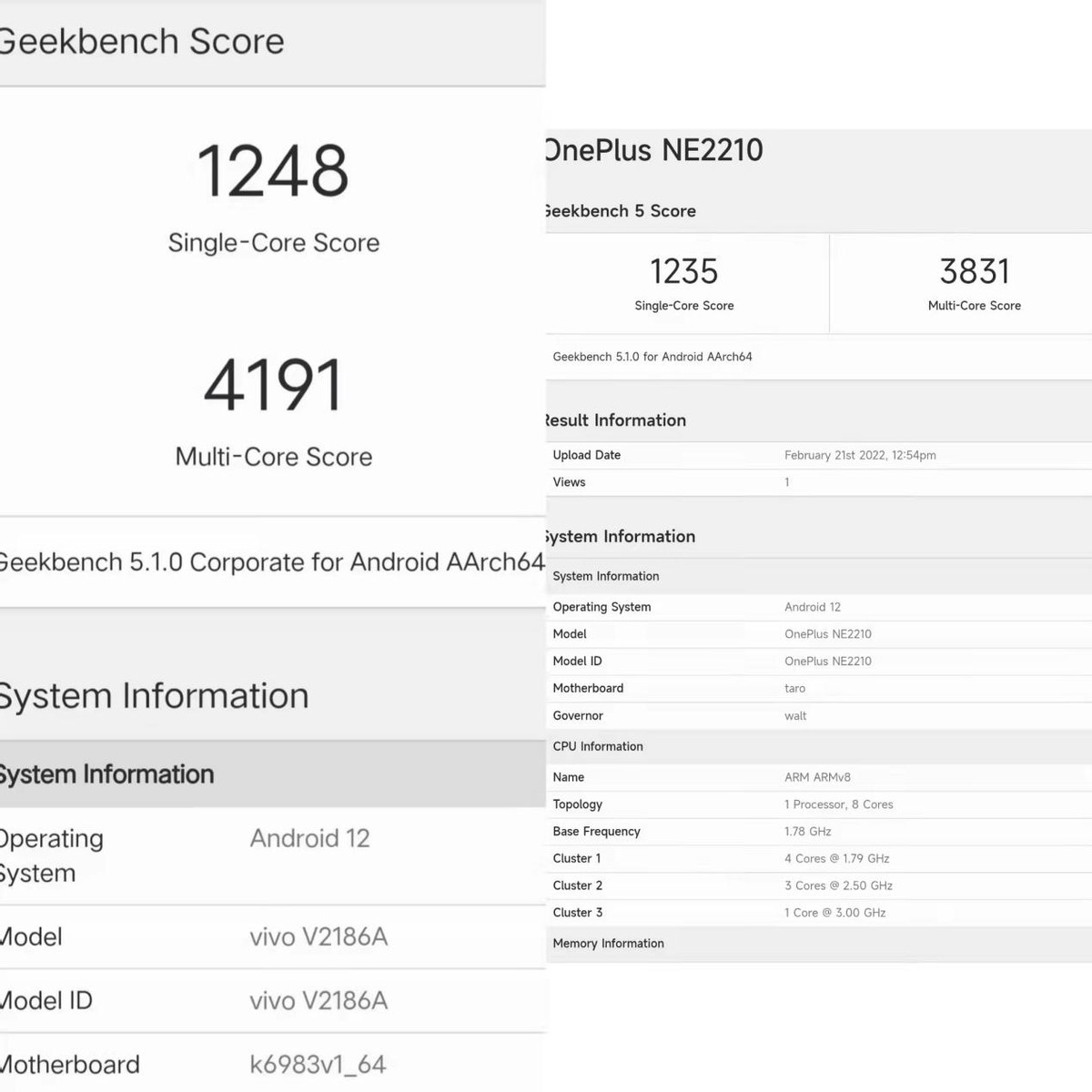Click the 'Geekbench 5 Score' heading
This screenshot has width=1092, height=1092.
pyautogui.click(x=622, y=211)
